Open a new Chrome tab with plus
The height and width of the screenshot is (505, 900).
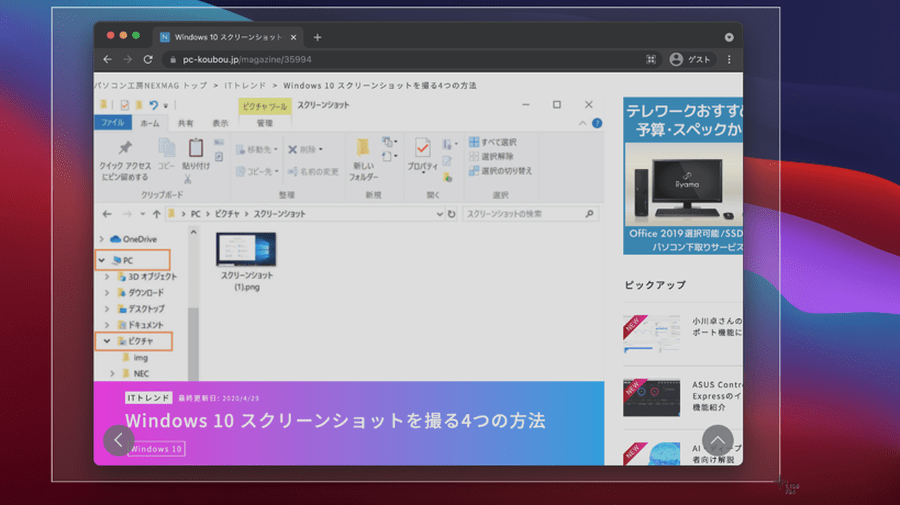tap(317, 37)
